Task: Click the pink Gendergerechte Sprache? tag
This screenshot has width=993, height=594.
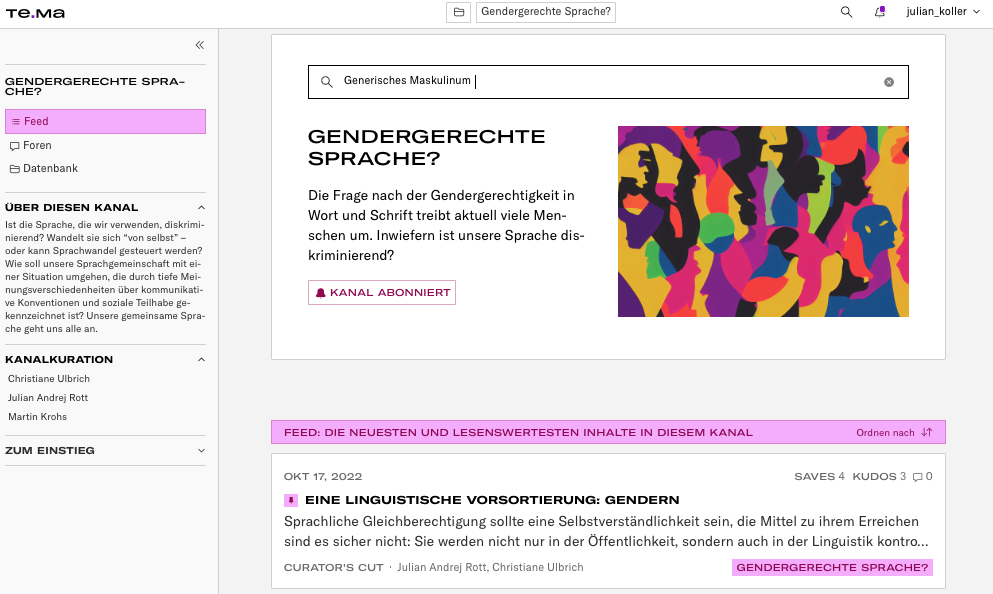Action: (831, 568)
